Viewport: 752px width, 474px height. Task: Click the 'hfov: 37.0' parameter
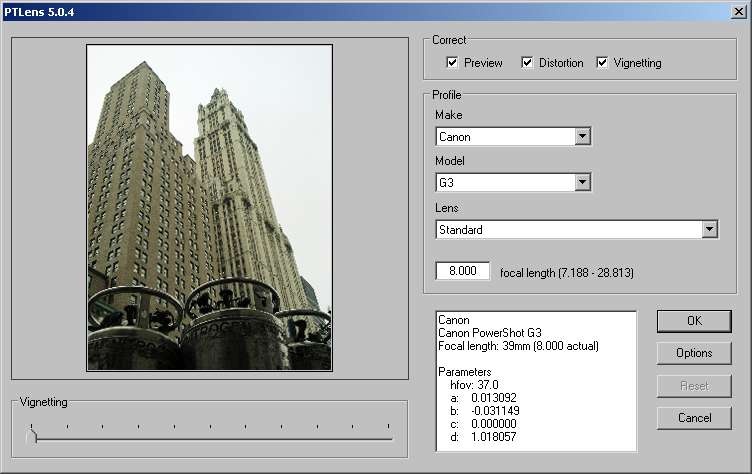[474, 385]
